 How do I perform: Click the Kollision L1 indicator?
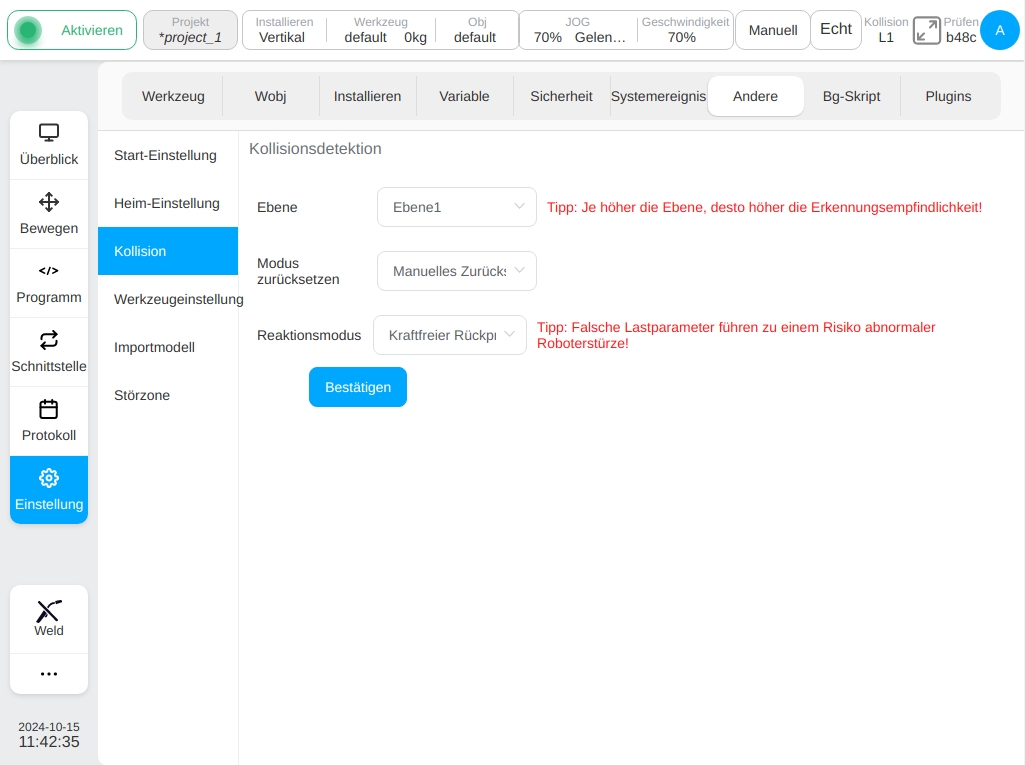[886, 30]
